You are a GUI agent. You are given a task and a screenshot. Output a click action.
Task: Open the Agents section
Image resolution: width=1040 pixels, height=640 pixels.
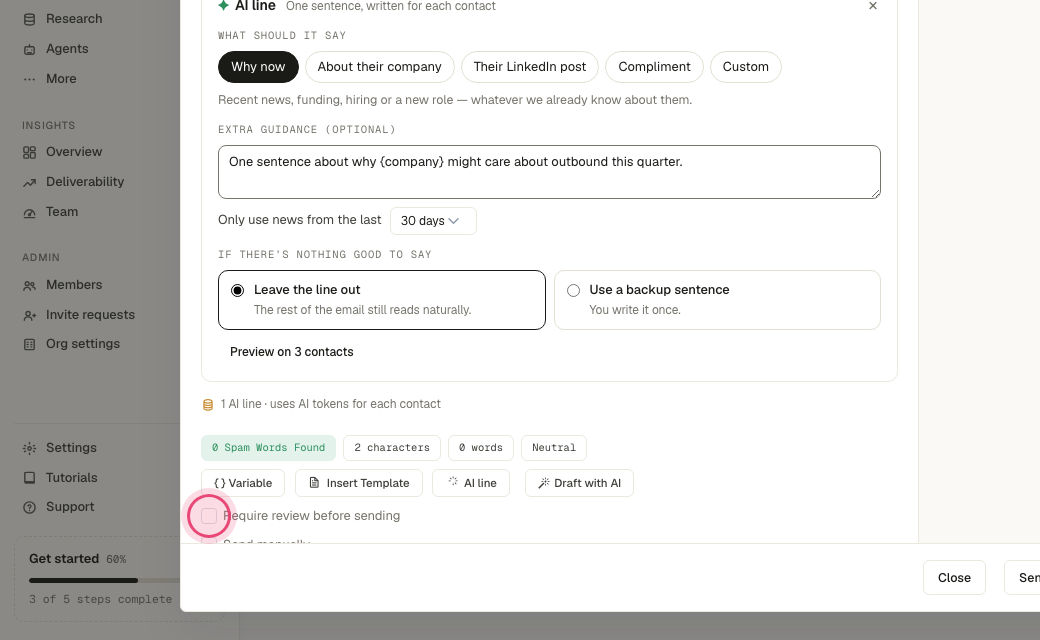(67, 48)
